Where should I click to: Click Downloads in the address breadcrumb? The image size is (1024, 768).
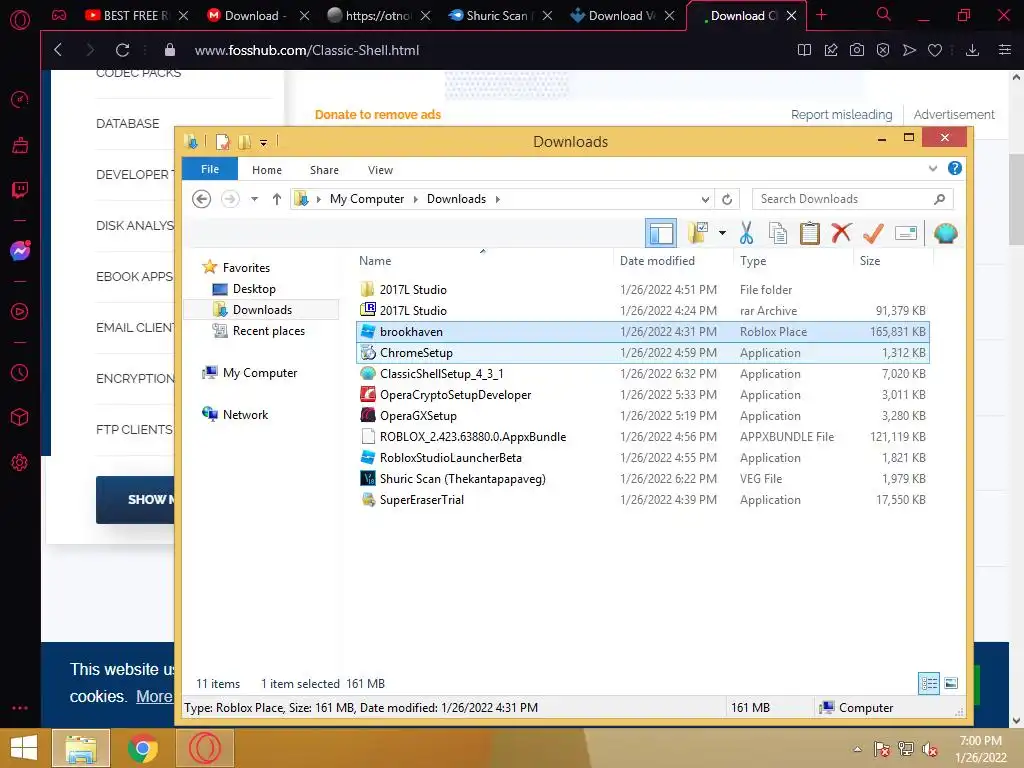pyautogui.click(x=456, y=199)
